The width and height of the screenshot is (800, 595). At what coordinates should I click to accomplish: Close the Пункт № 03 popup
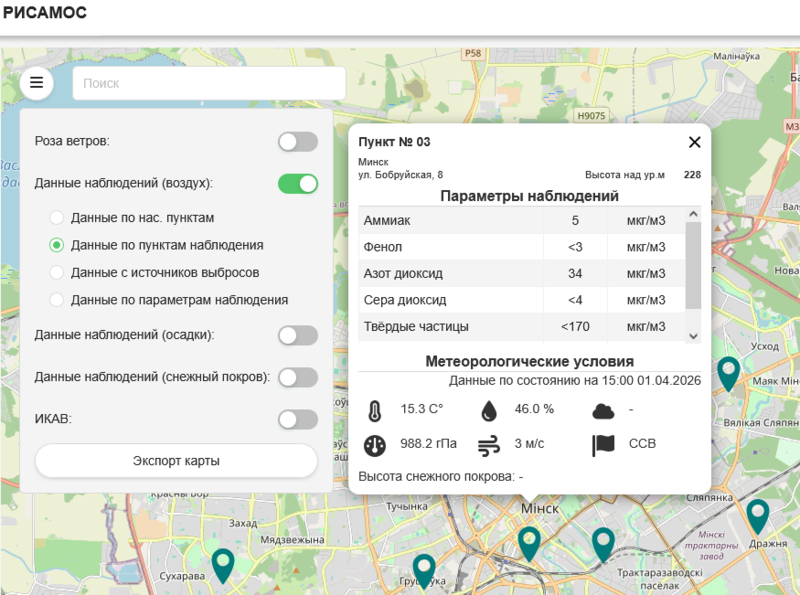(x=695, y=142)
